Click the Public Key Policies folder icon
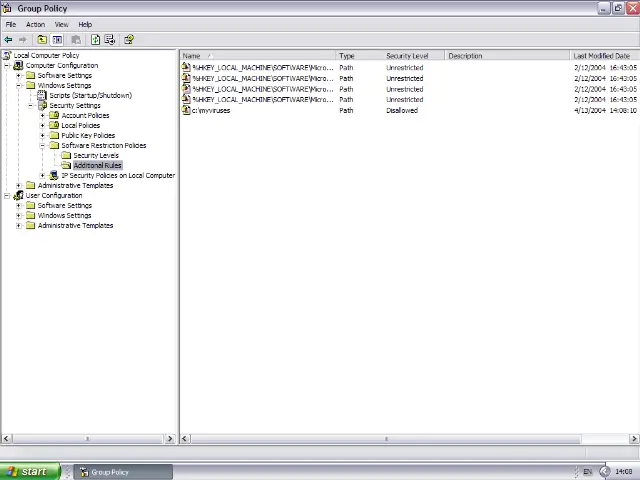Screen dimensions: 640x480 pyautogui.click(x=54, y=135)
